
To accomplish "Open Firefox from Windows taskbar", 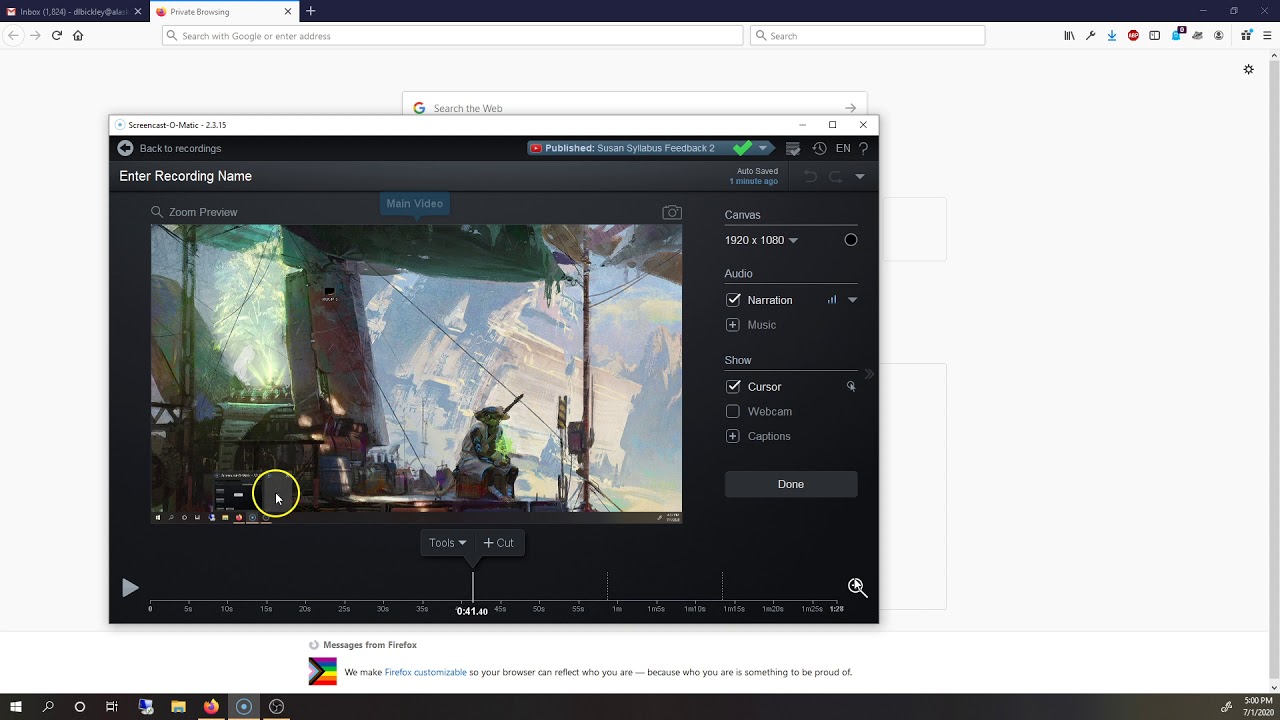I will point(211,707).
